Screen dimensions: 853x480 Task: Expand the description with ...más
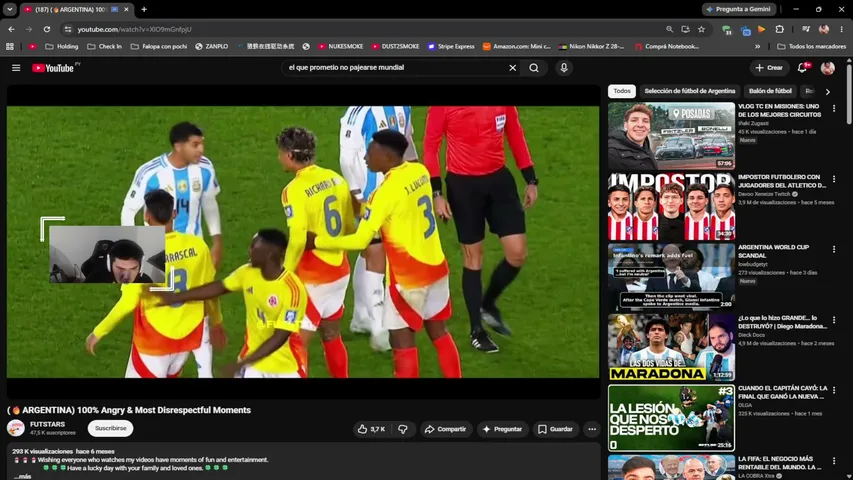[x=22, y=476]
